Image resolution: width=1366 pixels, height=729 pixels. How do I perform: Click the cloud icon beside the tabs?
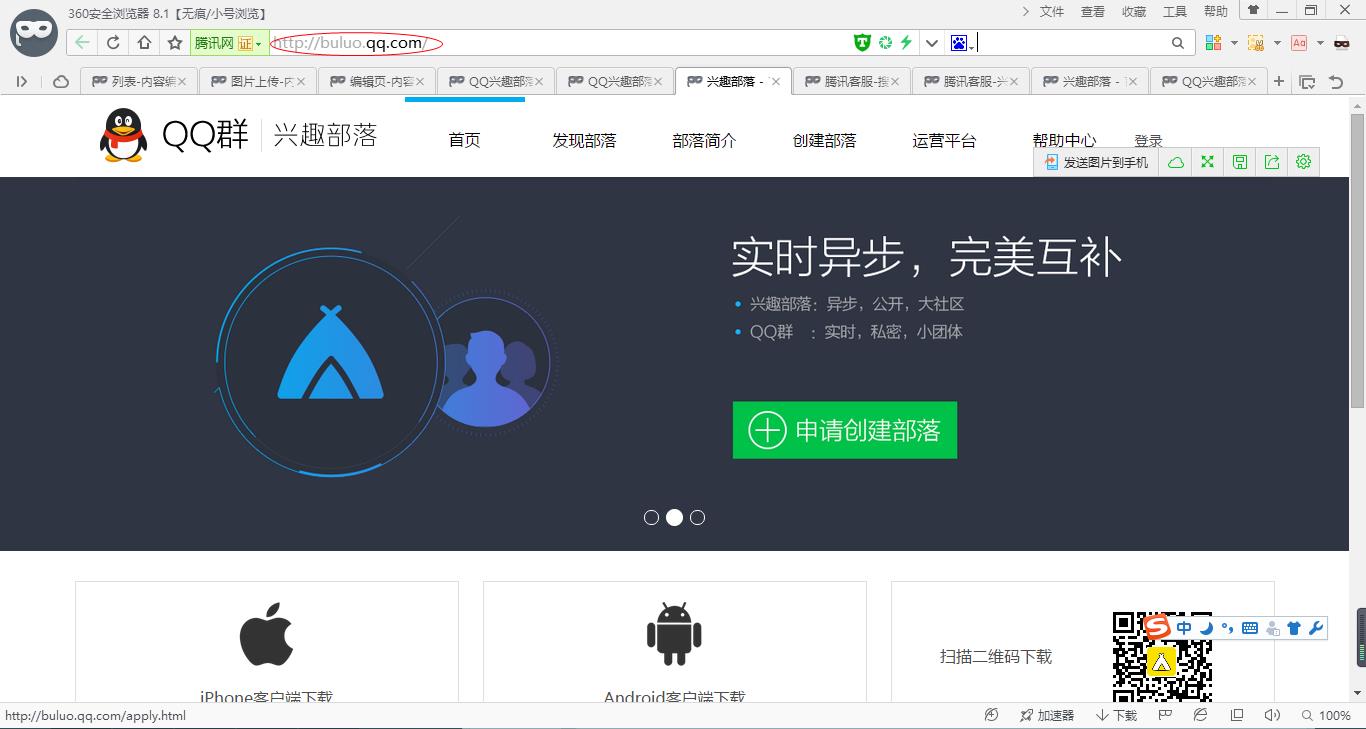click(x=61, y=82)
